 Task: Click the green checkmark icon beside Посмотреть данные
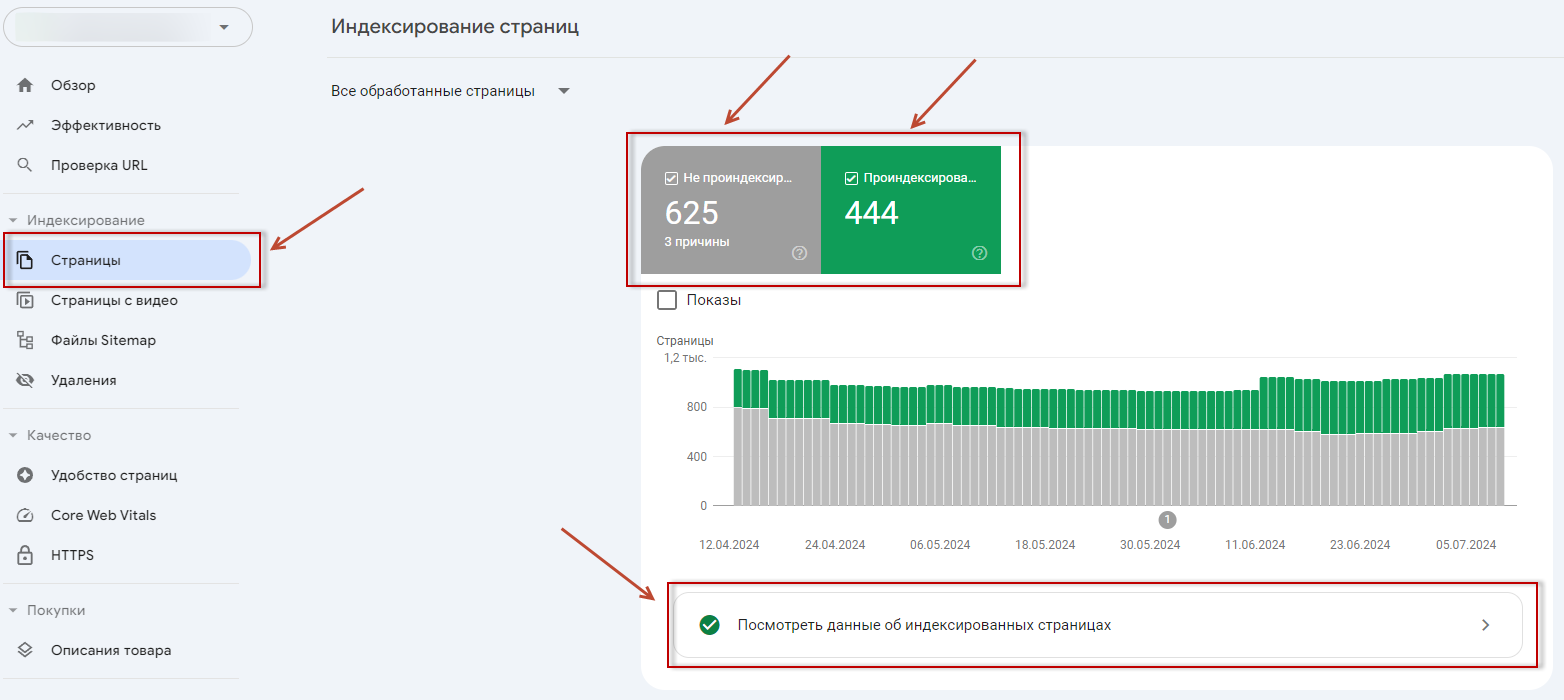point(710,625)
